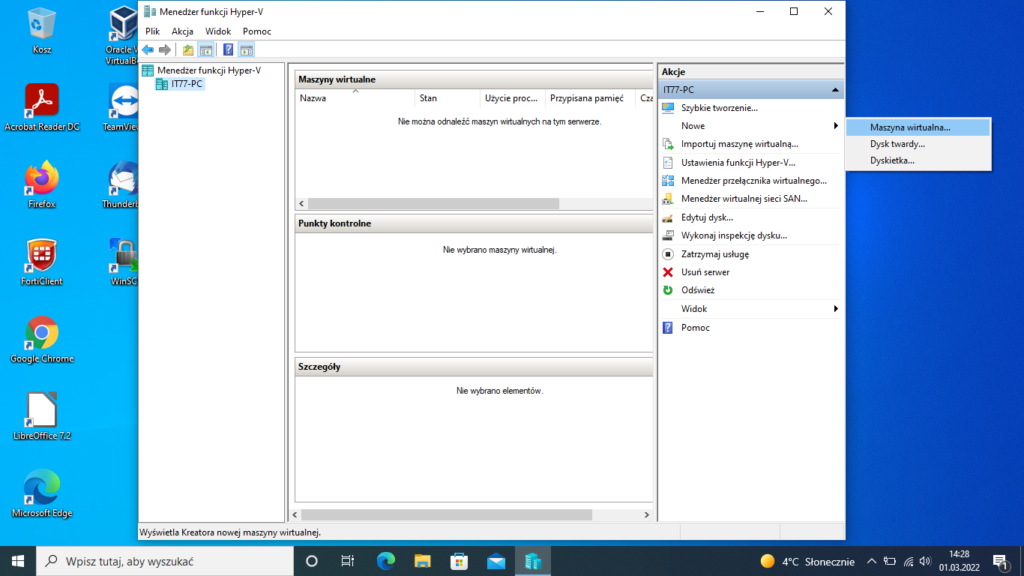
Task: Click the blue back arrow in toolbar
Action: click(148, 49)
